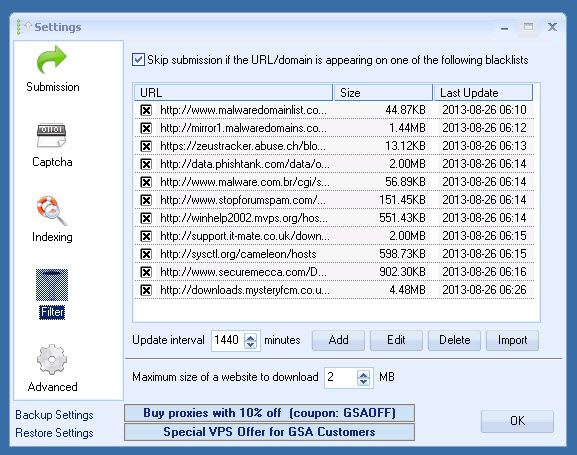Click the Add blacklist button
This screenshot has width=577, height=455.
338,340
